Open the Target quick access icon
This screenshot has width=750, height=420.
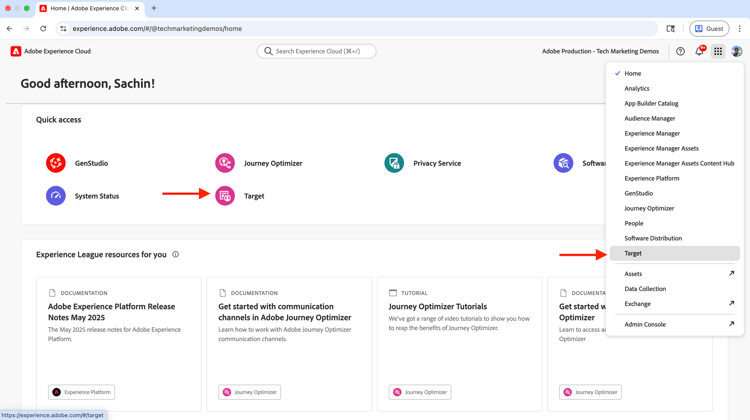[225, 196]
